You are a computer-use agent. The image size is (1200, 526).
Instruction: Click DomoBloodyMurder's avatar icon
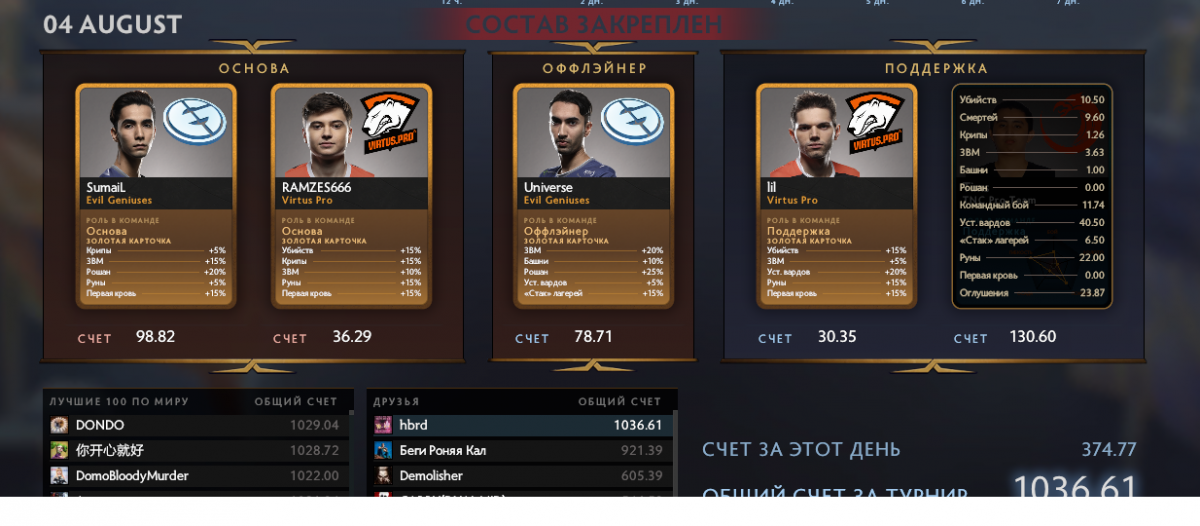click(59, 475)
